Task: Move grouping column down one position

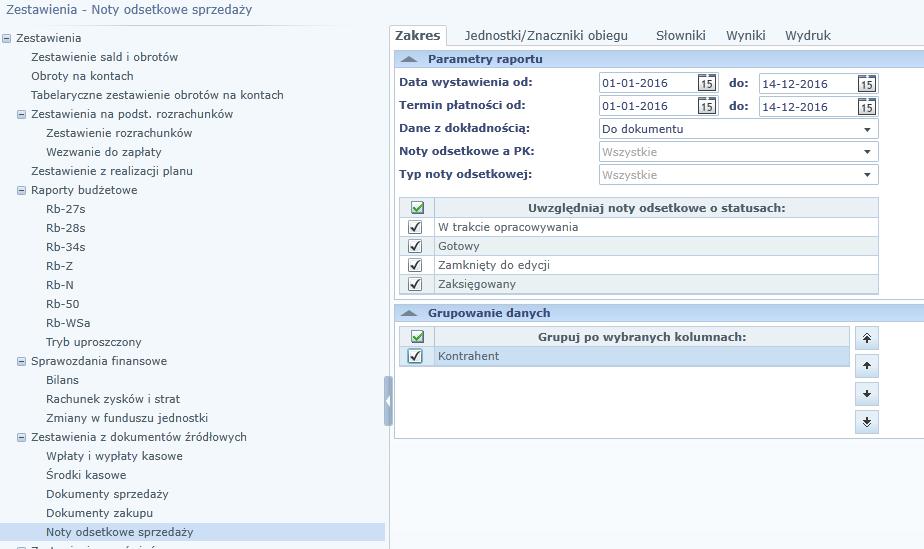Action: pyautogui.click(x=867, y=394)
